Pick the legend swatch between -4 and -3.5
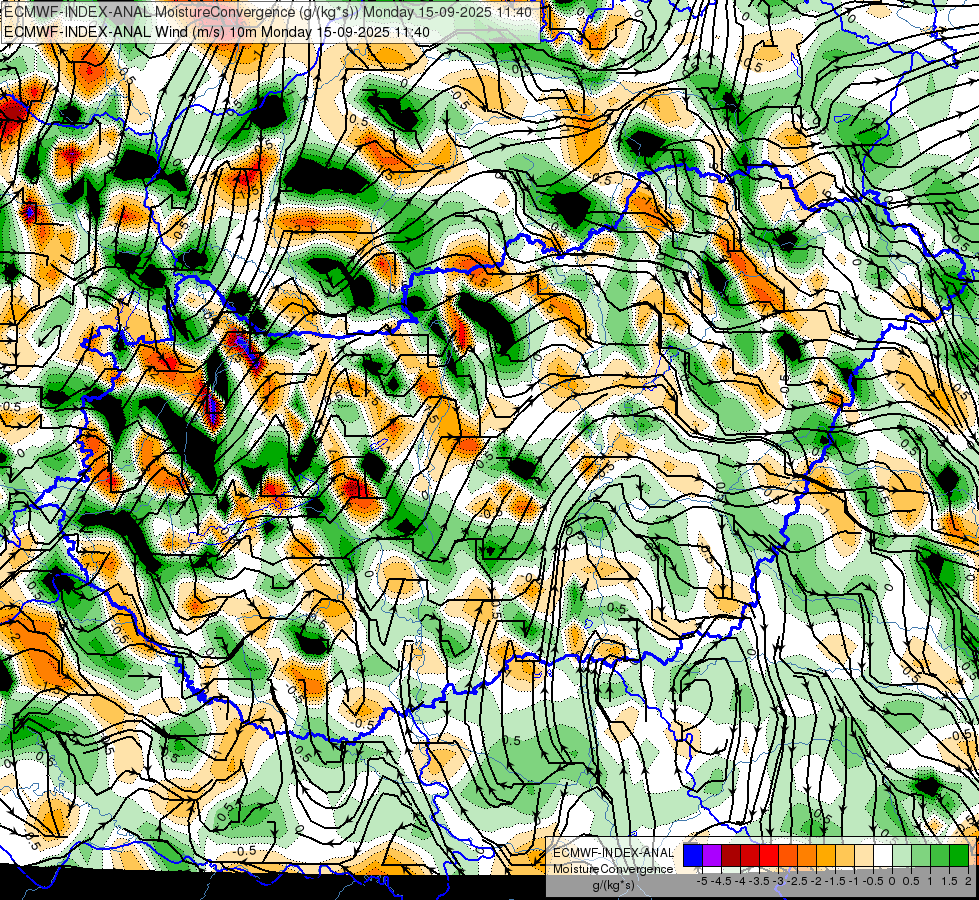 (x=750, y=856)
